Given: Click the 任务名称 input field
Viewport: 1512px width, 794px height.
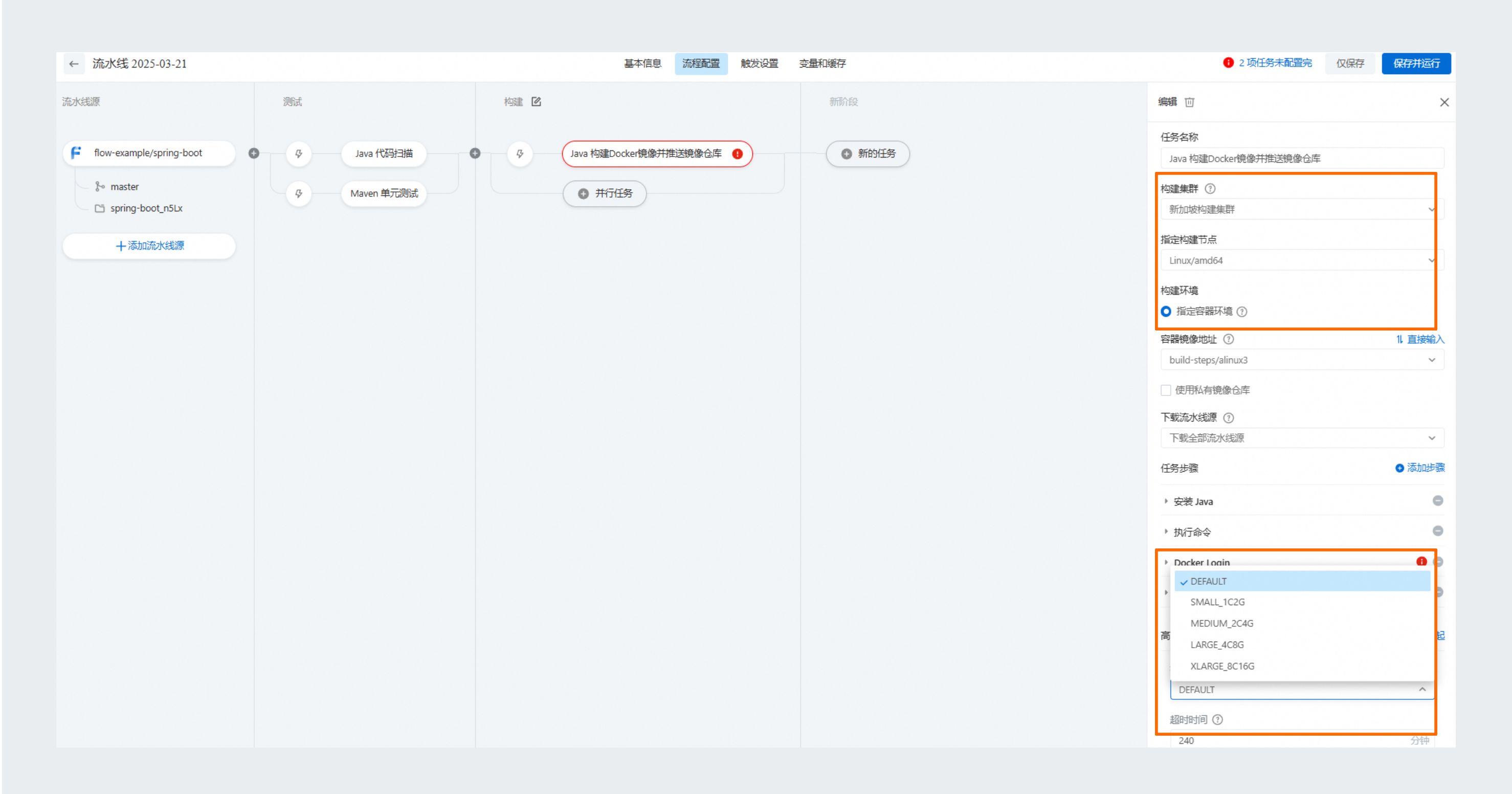Looking at the screenshot, I should coord(1301,159).
